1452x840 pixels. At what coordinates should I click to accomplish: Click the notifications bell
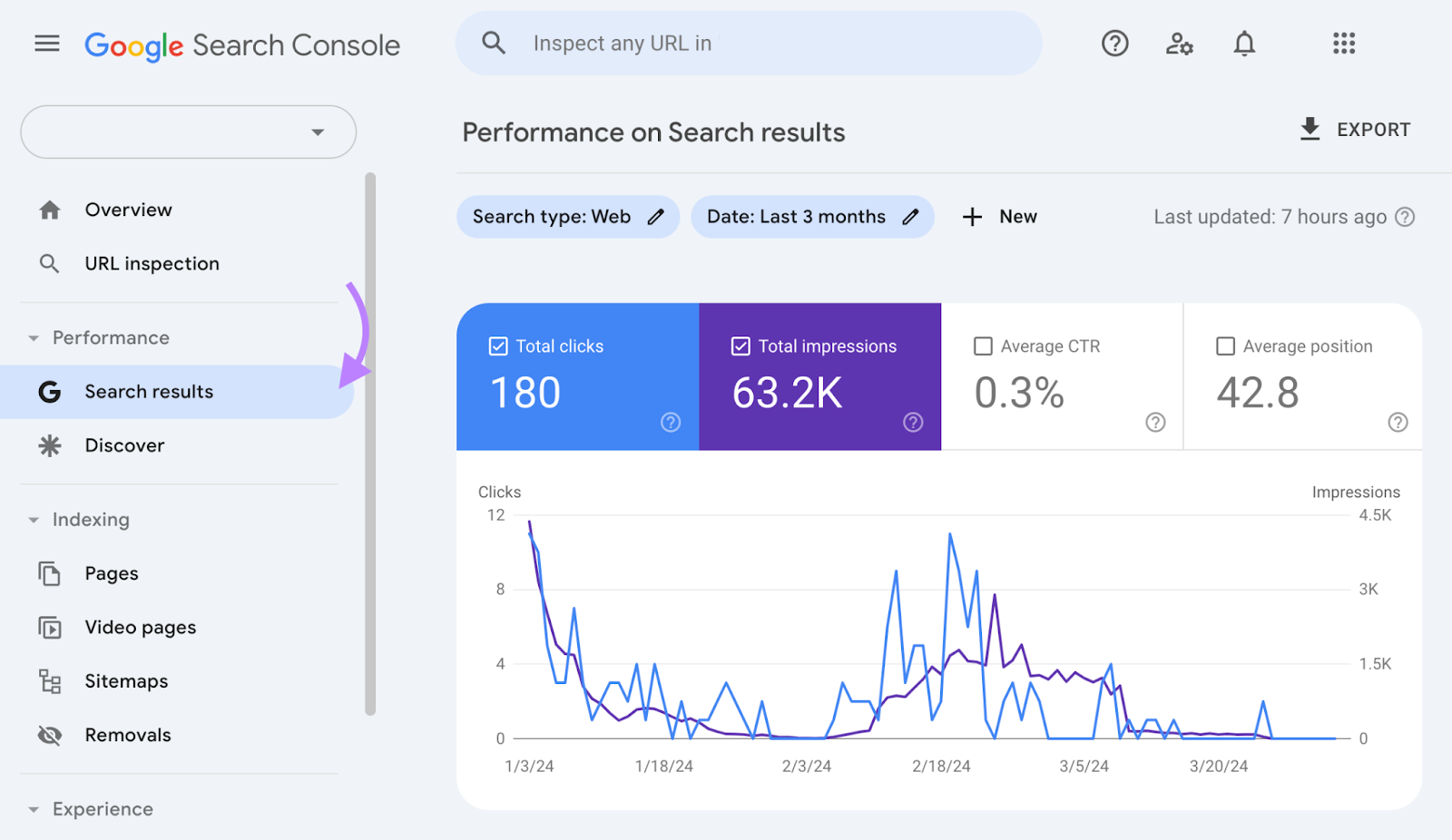(x=1244, y=43)
